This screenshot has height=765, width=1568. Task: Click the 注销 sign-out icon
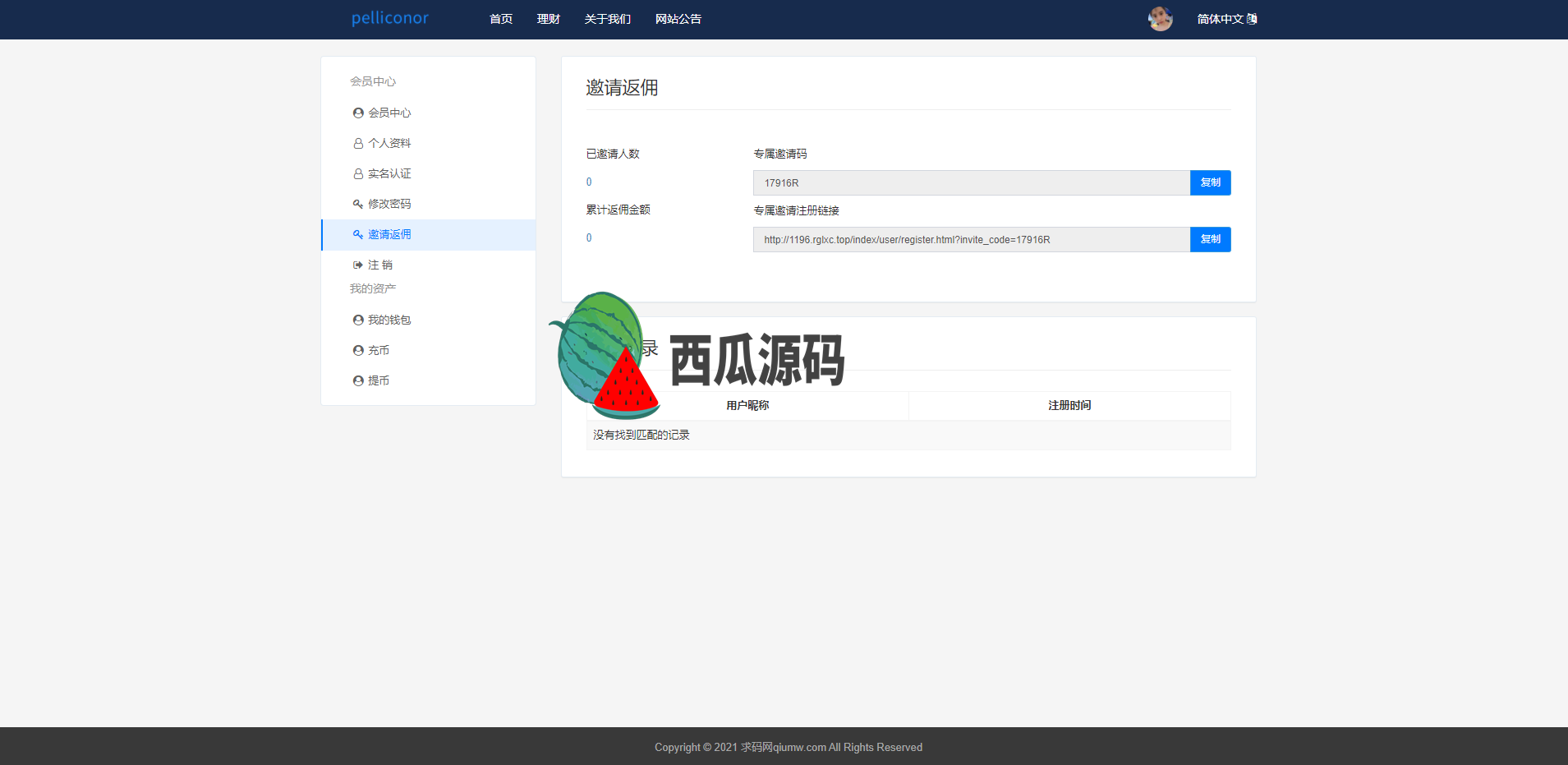coord(358,265)
